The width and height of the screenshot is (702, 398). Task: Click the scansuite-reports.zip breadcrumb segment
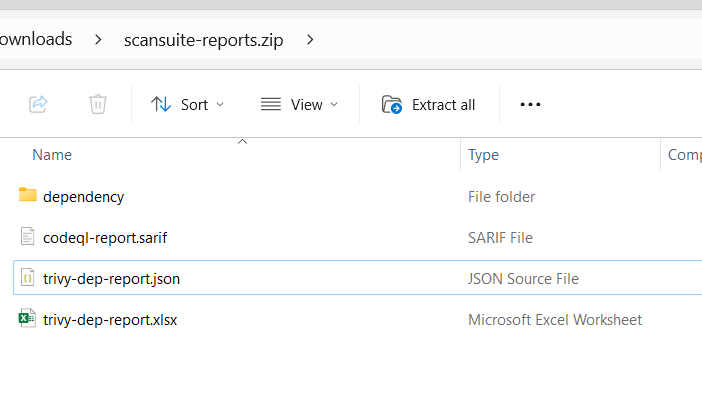pyautogui.click(x=204, y=40)
